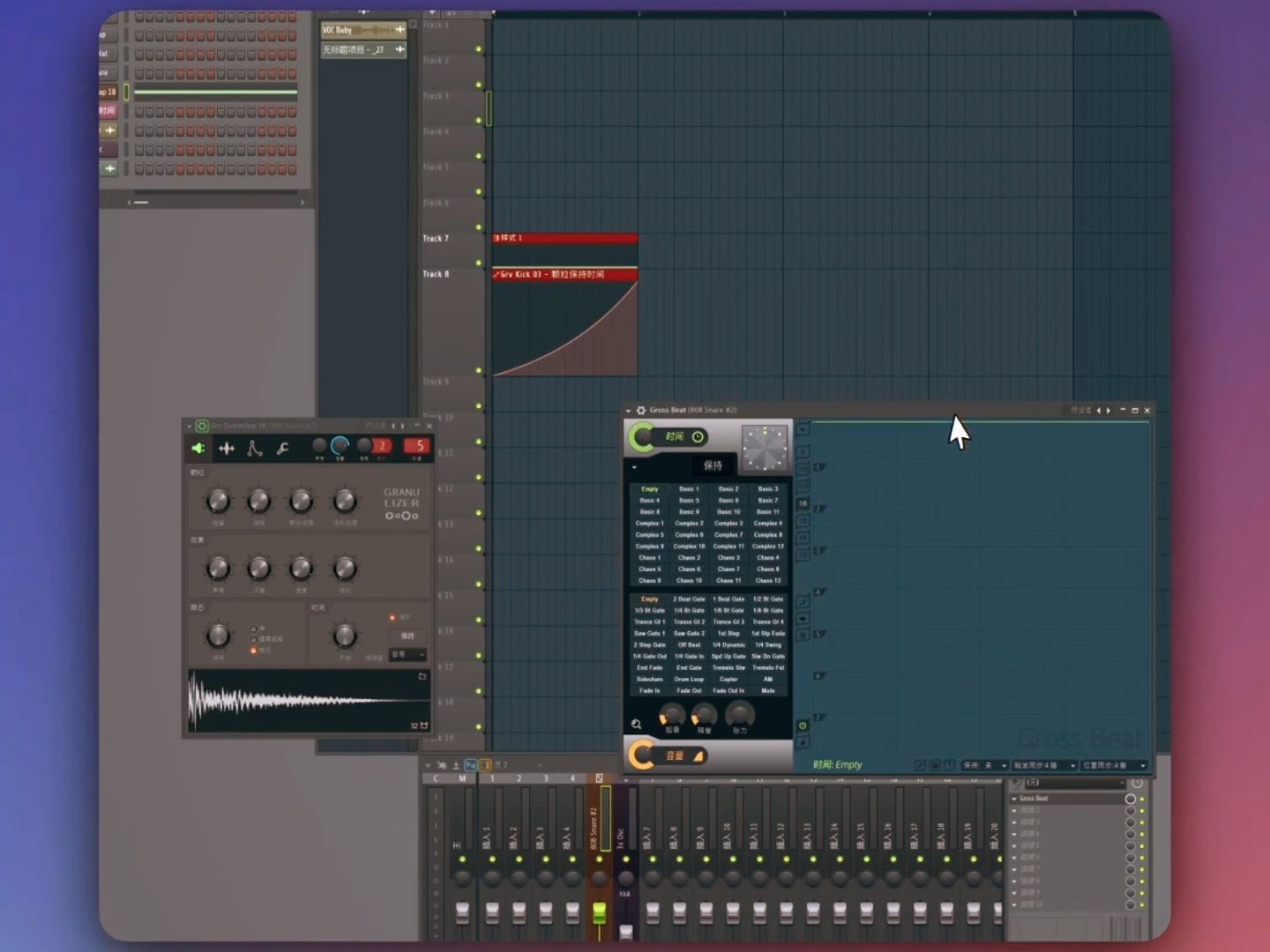Click the folder icon above Granulizer waveform
The image size is (1270, 952).
coord(422,676)
